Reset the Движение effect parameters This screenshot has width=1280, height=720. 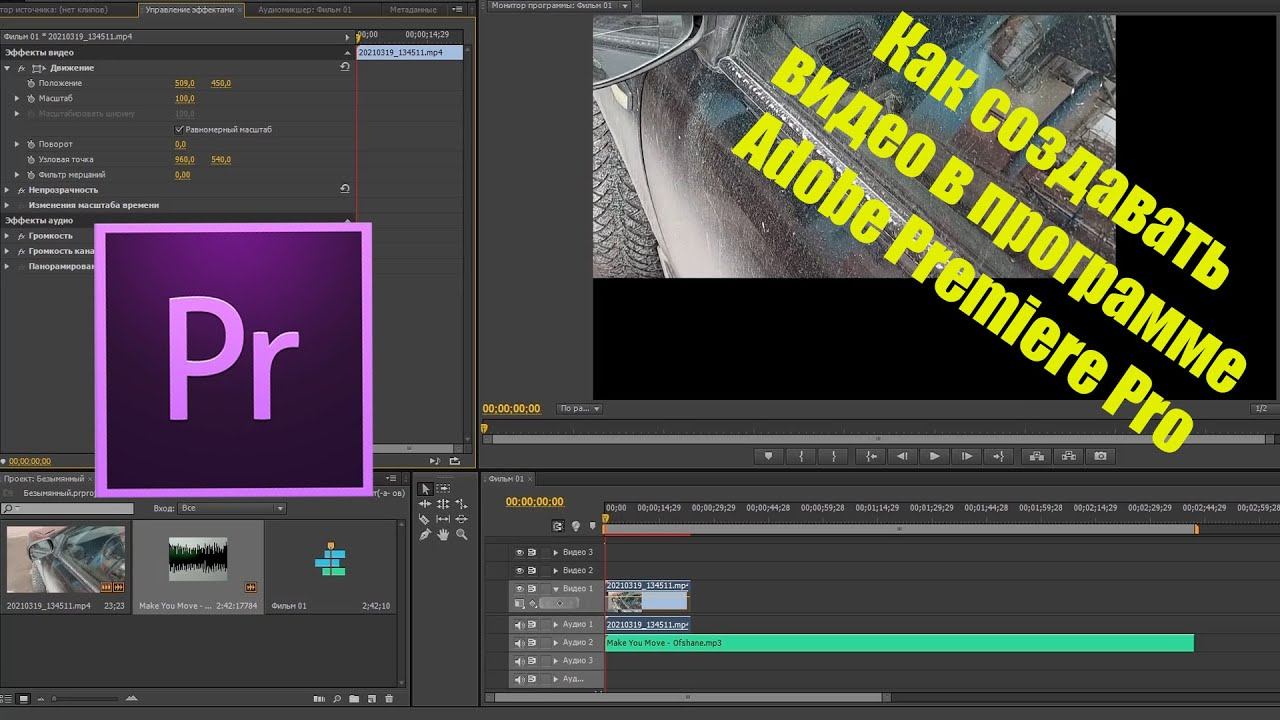click(x=345, y=67)
